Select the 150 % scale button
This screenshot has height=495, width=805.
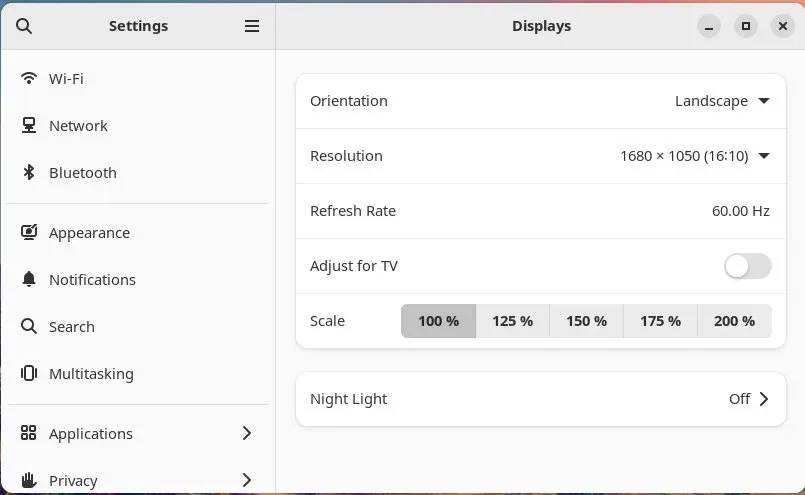[586, 321]
